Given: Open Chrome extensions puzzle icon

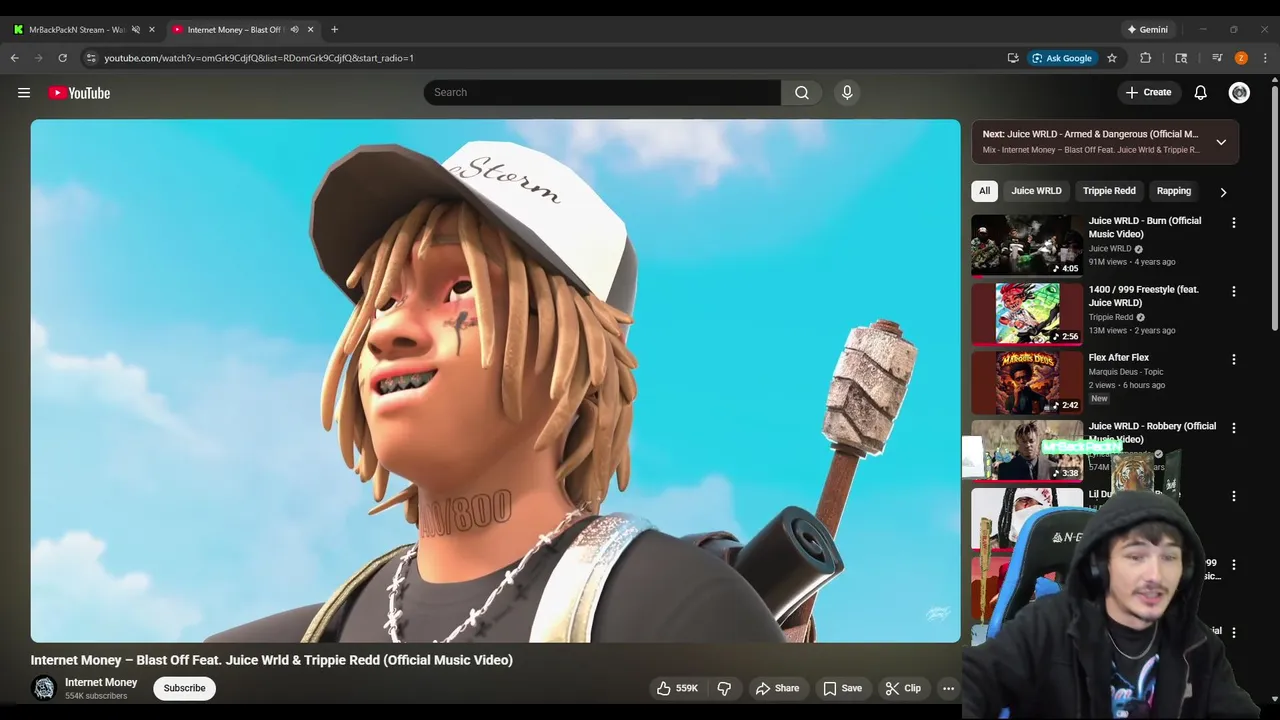Looking at the screenshot, I should coord(1146,58).
